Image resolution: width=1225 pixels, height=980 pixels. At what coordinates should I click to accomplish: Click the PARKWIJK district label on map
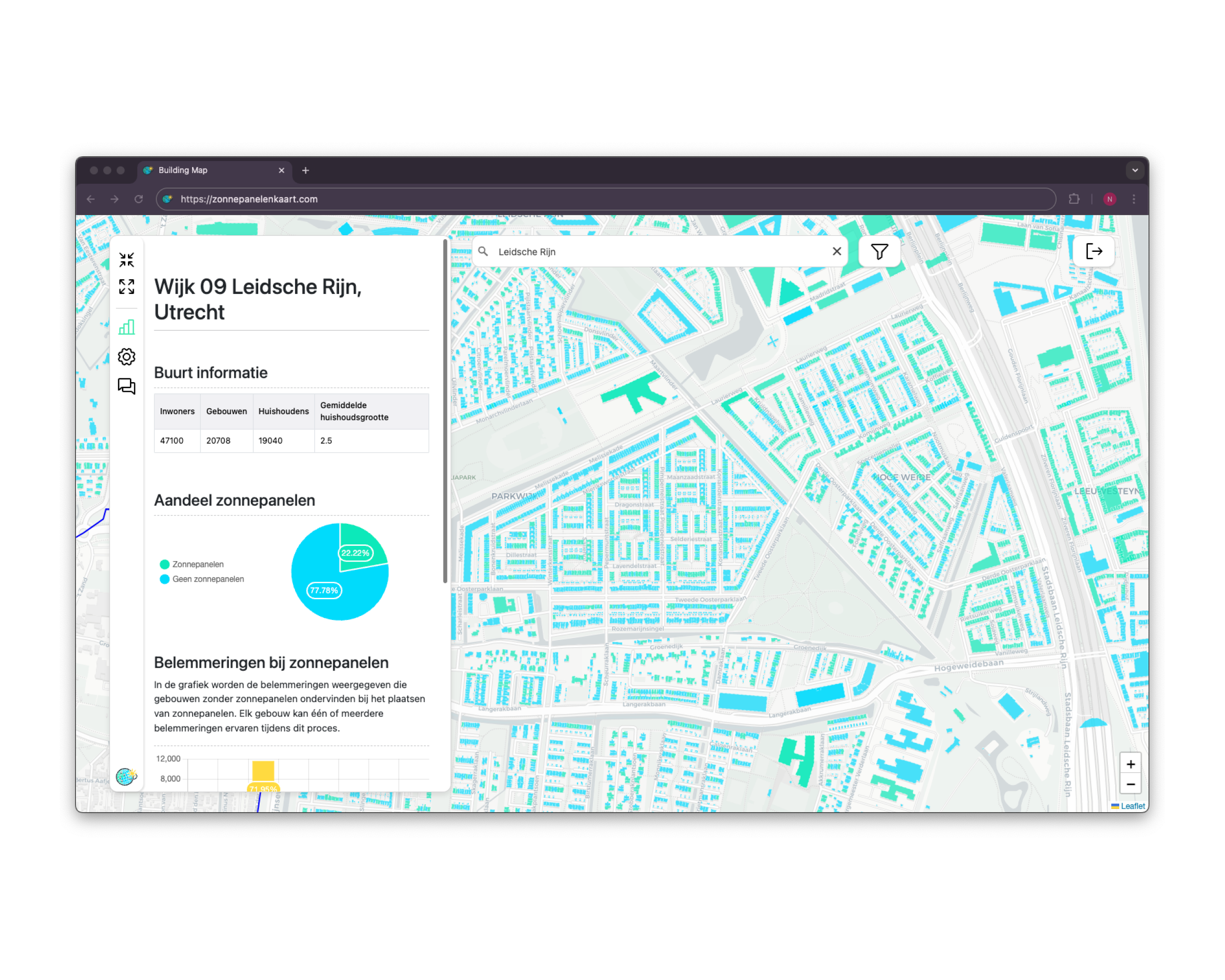[x=514, y=496]
